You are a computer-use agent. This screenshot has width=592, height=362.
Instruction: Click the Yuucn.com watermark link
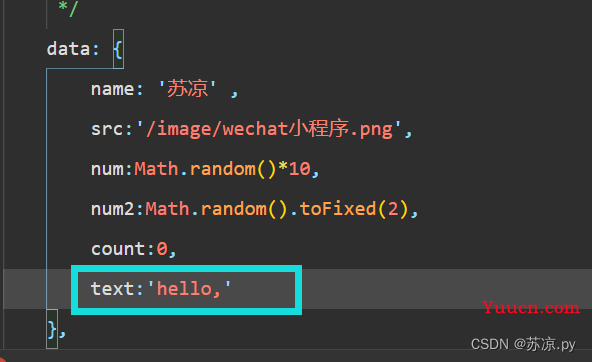[531, 308]
